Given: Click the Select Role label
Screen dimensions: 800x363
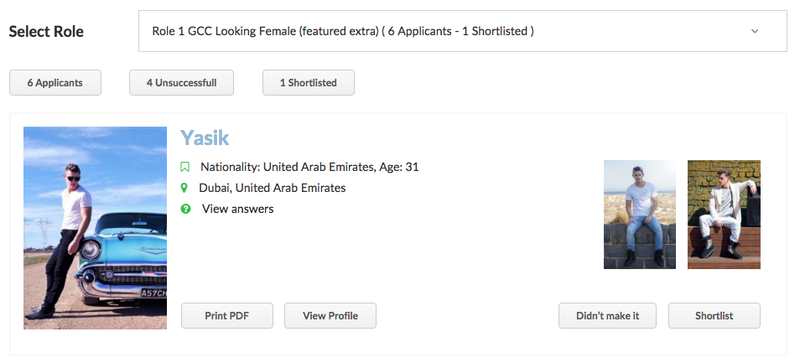Looking at the screenshot, I should point(46,31).
